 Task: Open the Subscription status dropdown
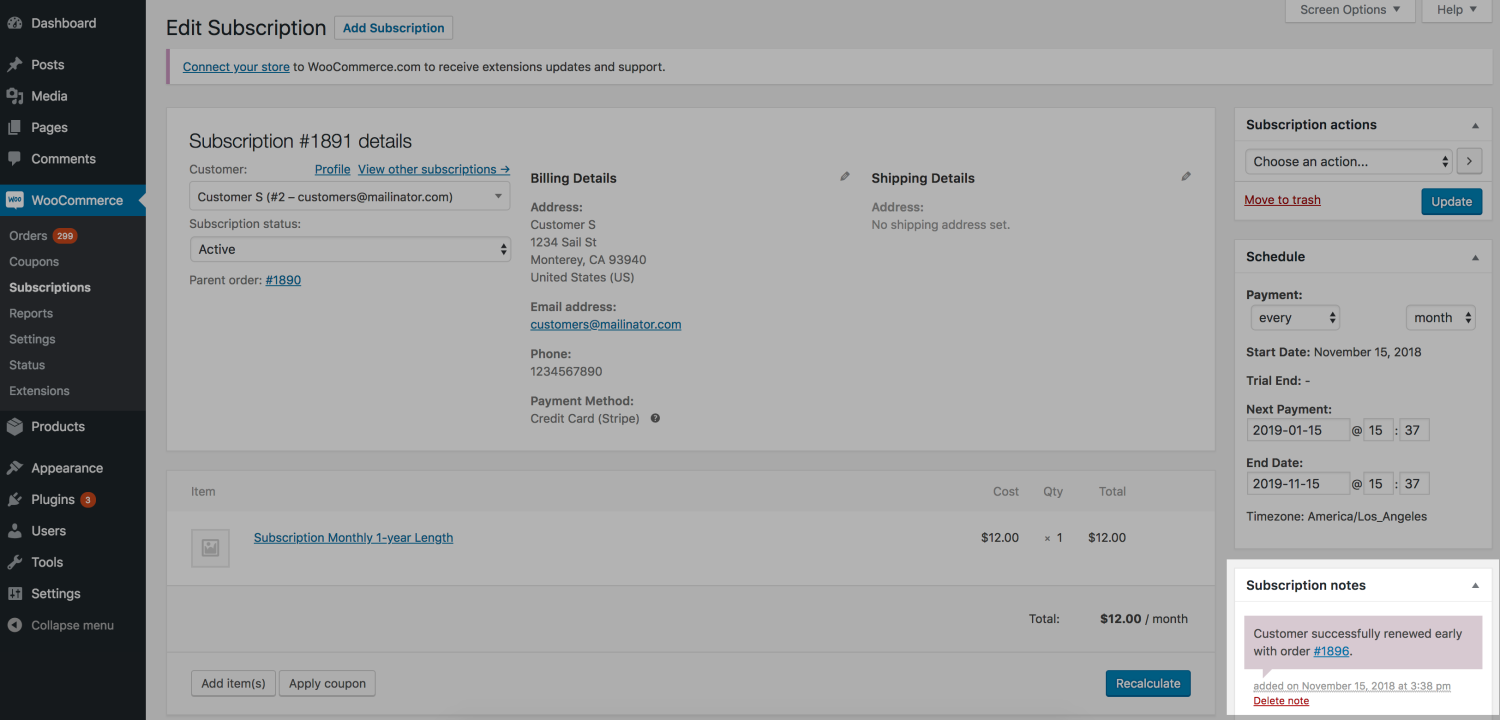coord(350,250)
